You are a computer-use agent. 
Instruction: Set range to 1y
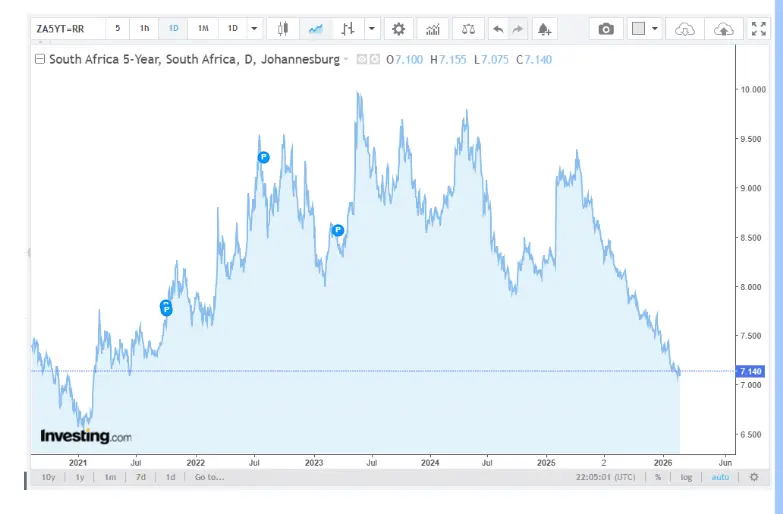click(80, 477)
